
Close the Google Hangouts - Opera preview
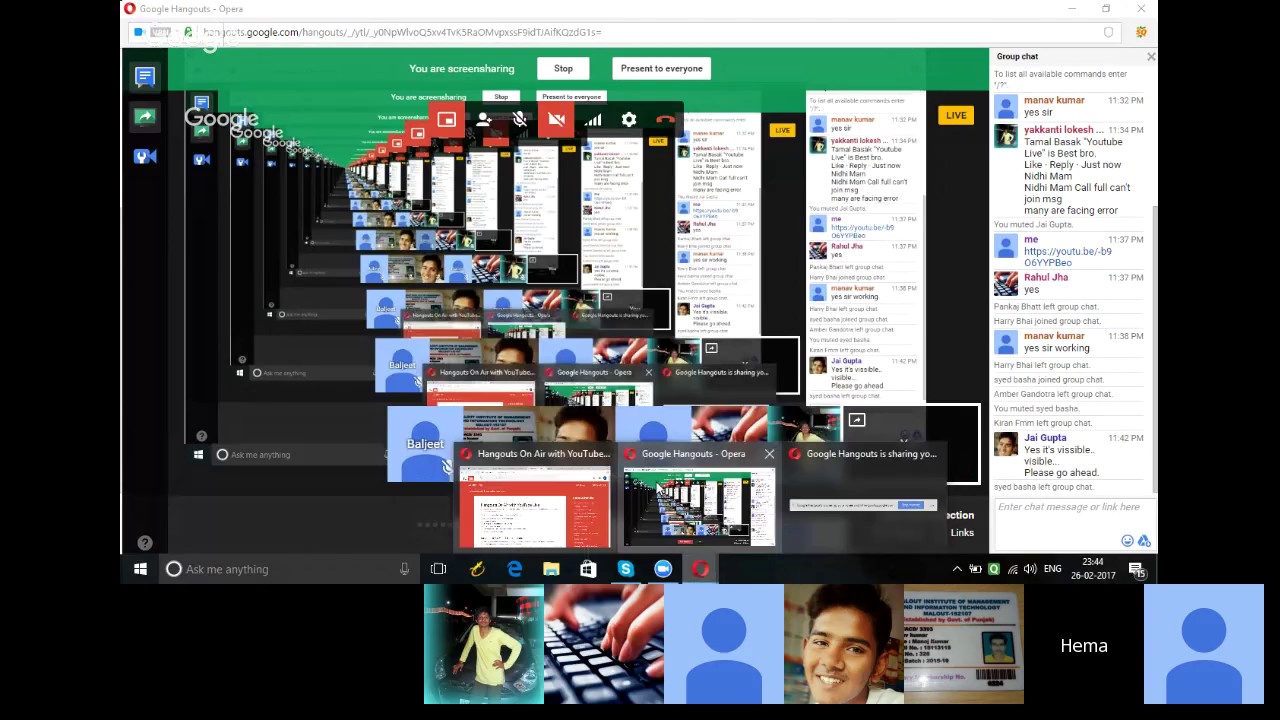[x=769, y=454]
